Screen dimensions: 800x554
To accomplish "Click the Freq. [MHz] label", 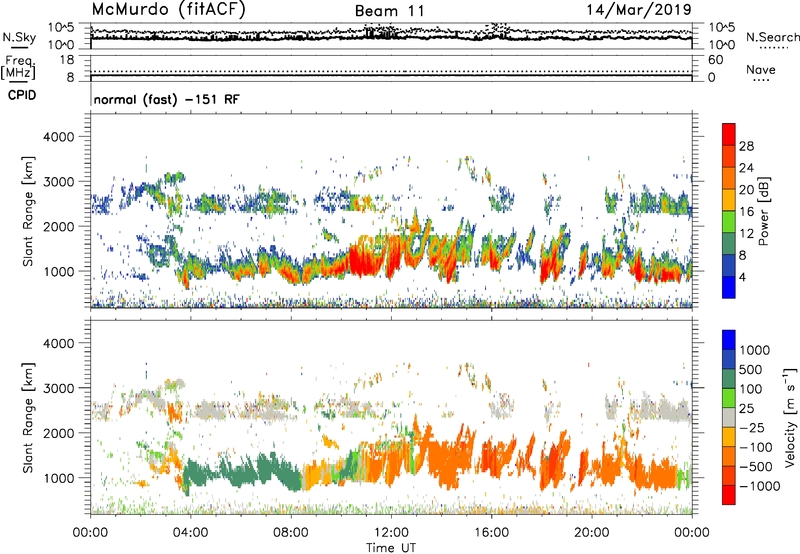I will click(x=18, y=68).
